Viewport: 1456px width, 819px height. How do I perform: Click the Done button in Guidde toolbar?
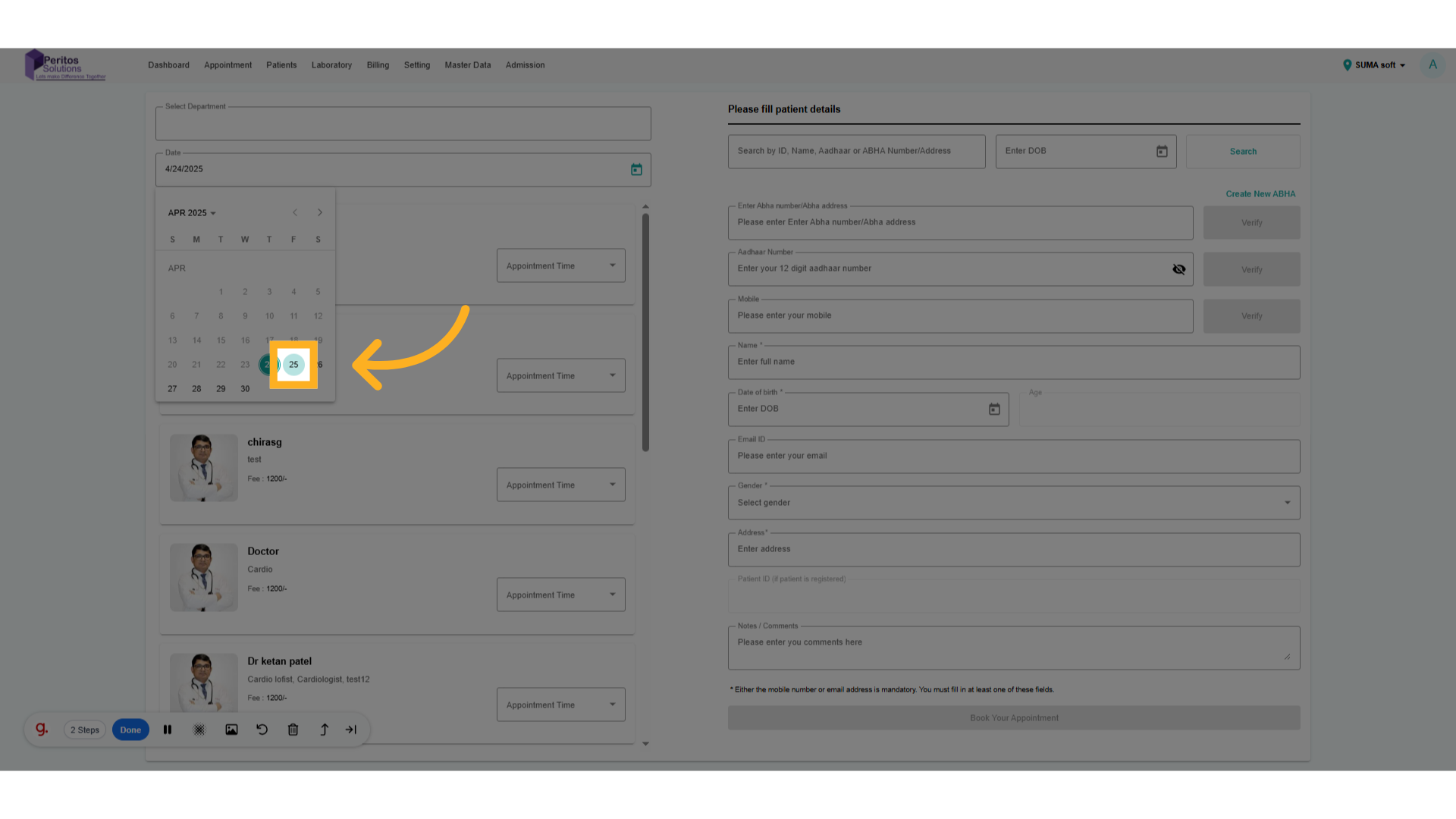coord(130,729)
